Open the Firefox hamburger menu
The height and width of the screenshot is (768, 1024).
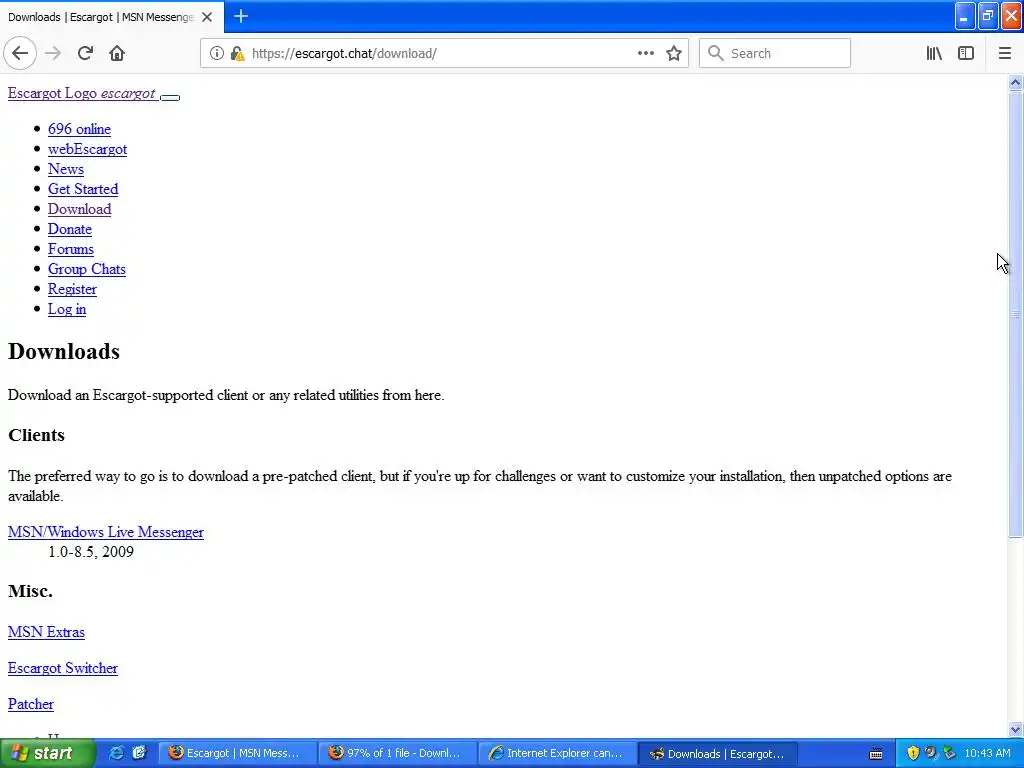click(x=1004, y=54)
